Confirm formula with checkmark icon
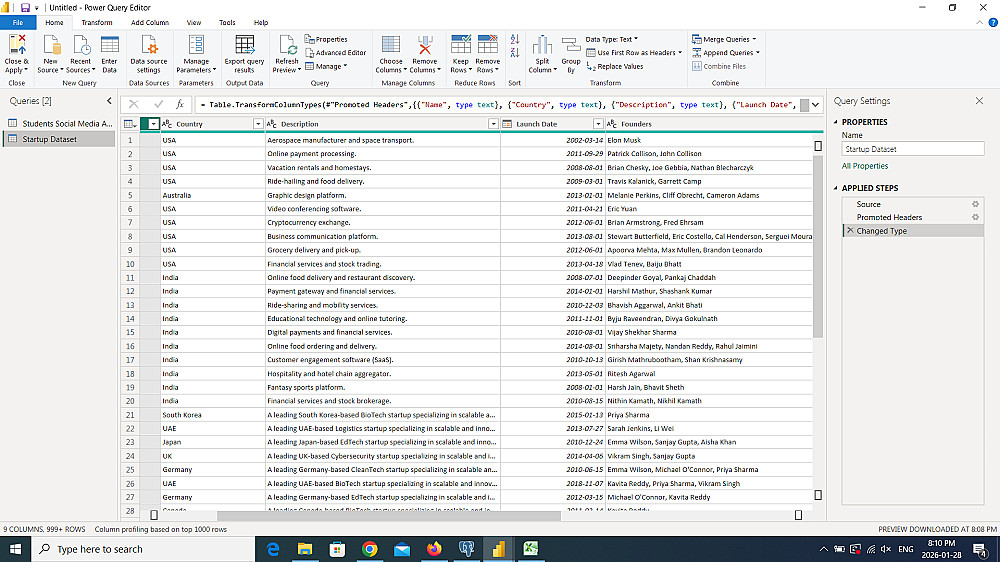The image size is (1000, 562). 158,104
